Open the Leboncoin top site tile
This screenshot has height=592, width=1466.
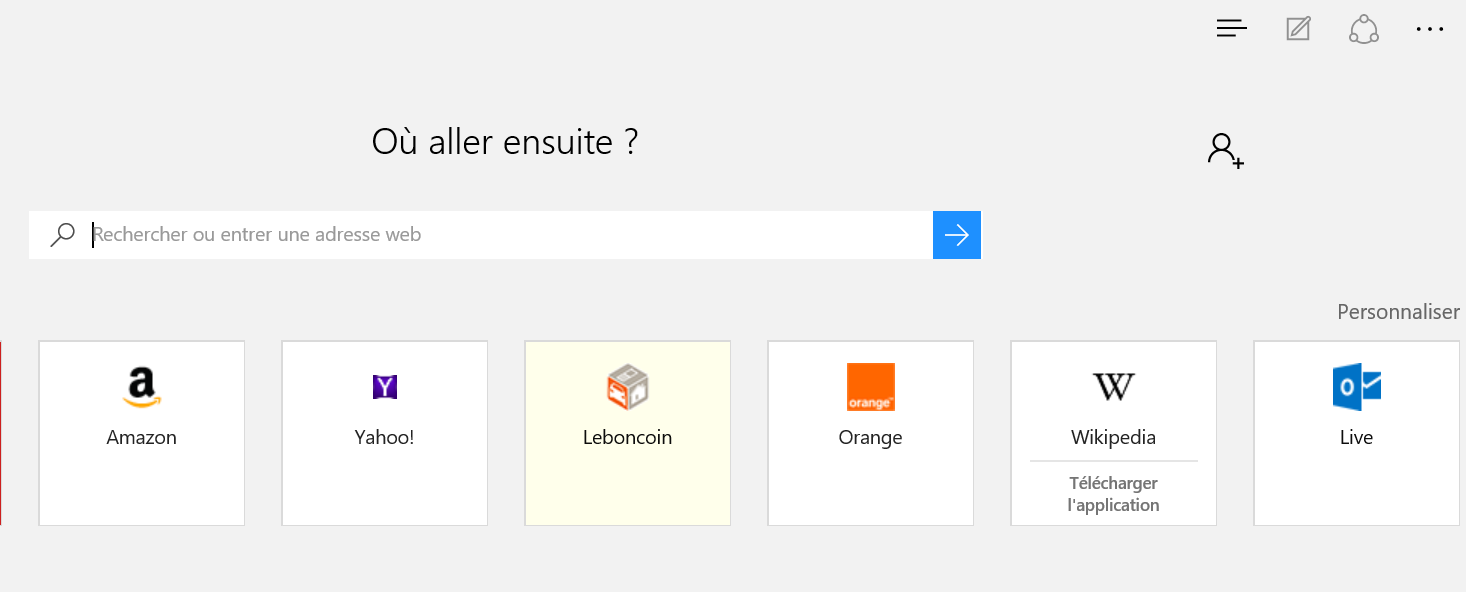(x=628, y=432)
